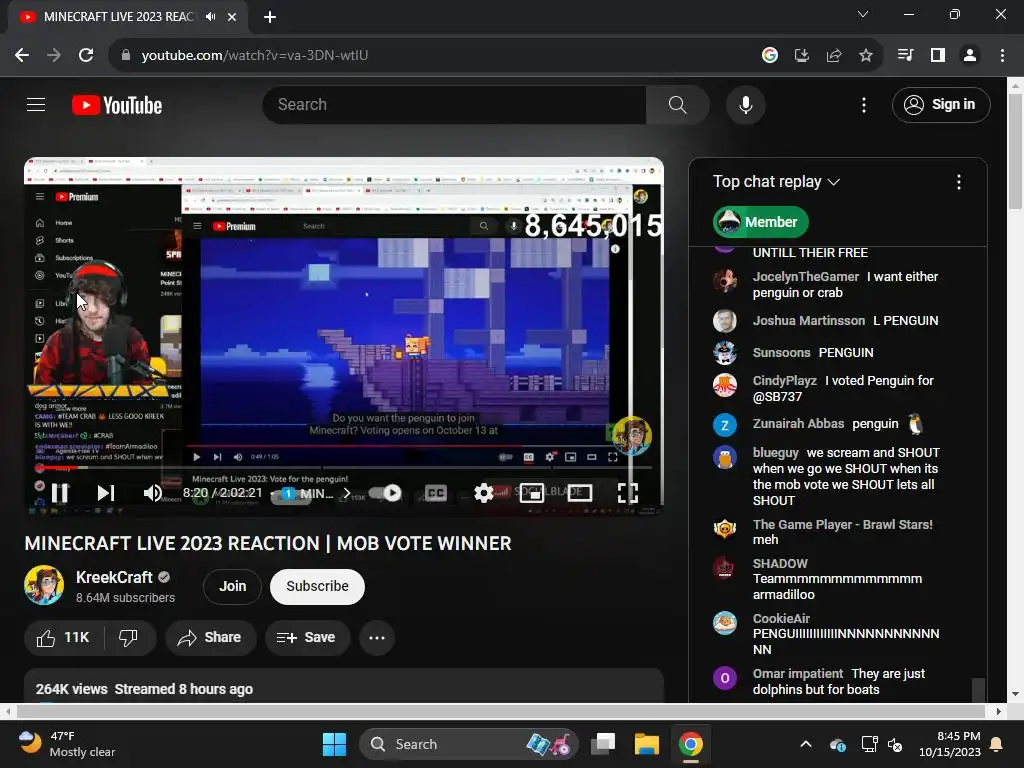Like the video
This screenshot has height=768, width=1024.
pyautogui.click(x=63, y=637)
